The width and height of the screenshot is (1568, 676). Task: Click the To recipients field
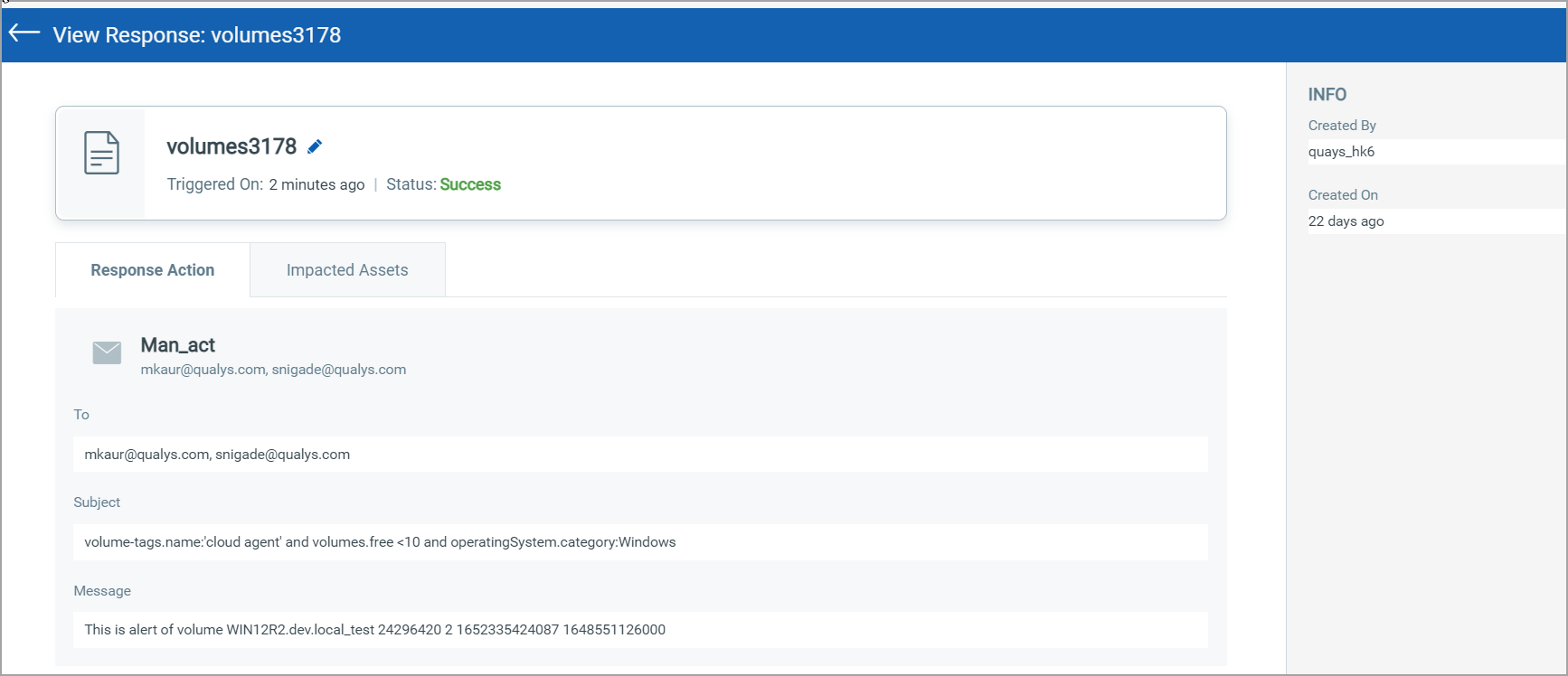click(640, 455)
